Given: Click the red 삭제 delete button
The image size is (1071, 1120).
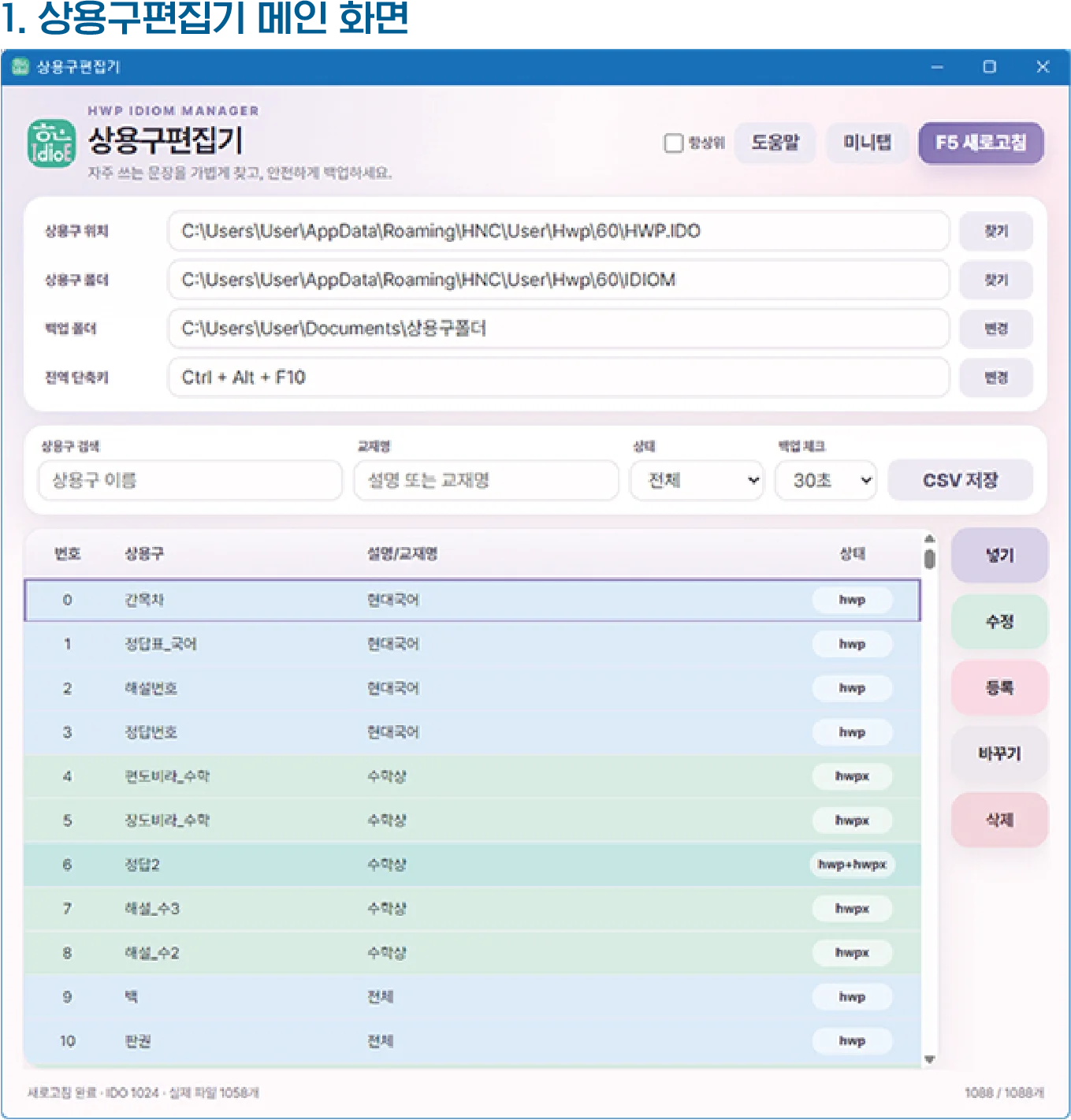Looking at the screenshot, I should [x=999, y=820].
